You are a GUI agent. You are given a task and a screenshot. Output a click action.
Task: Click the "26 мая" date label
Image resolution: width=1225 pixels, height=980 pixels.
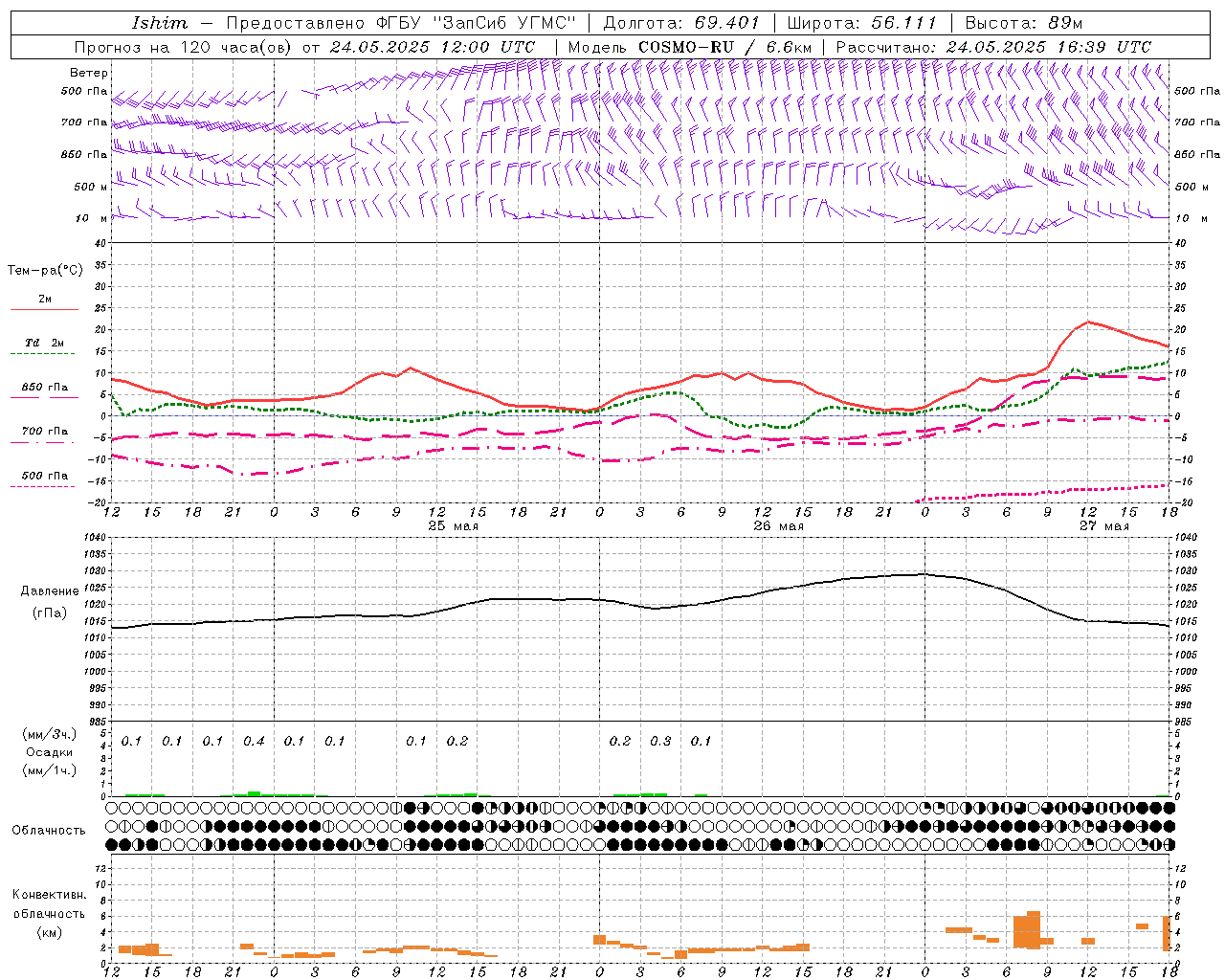pyautogui.click(x=779, y=526)
